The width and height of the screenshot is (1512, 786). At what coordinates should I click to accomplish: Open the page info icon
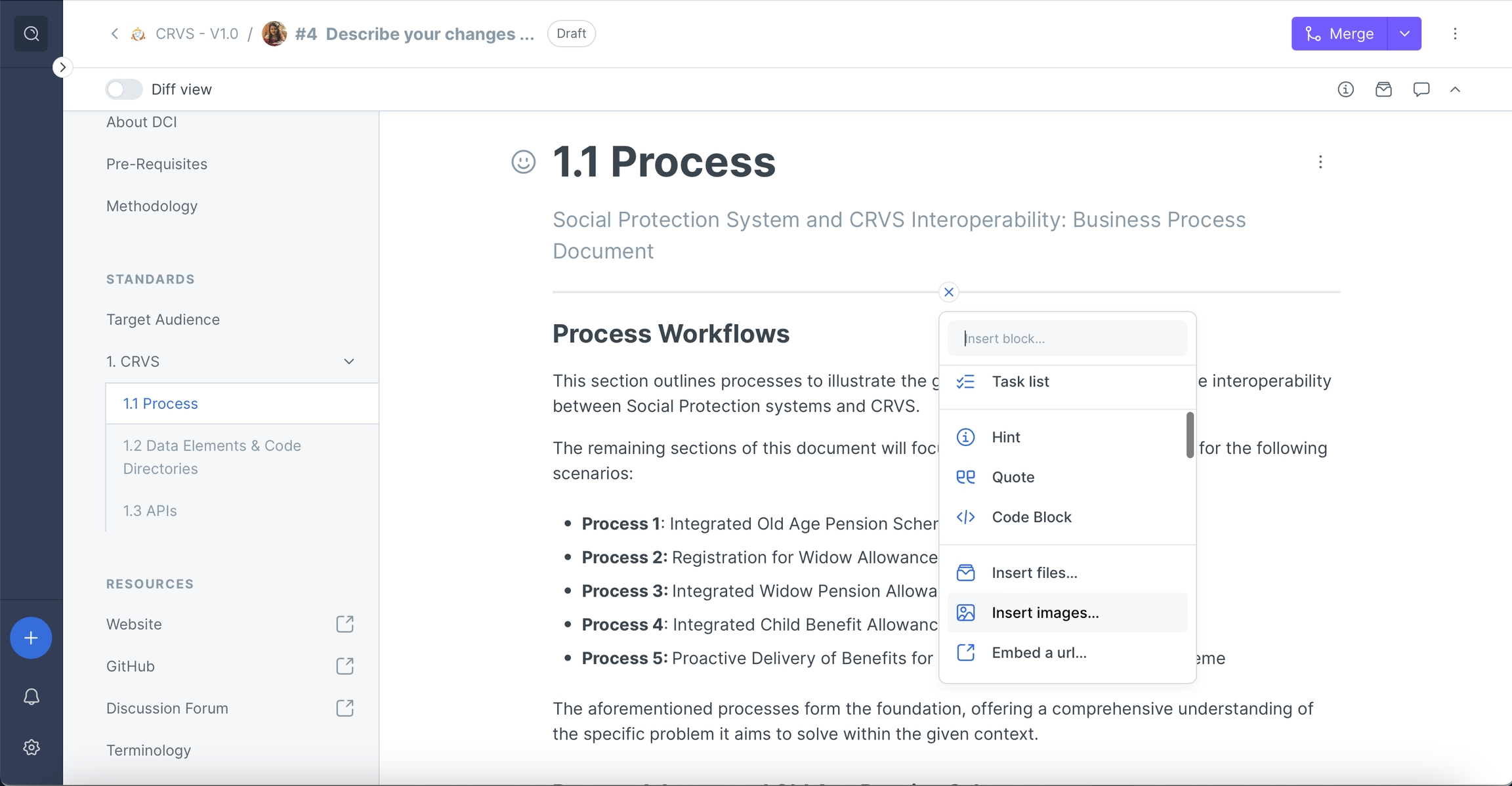click(1345, 89)
